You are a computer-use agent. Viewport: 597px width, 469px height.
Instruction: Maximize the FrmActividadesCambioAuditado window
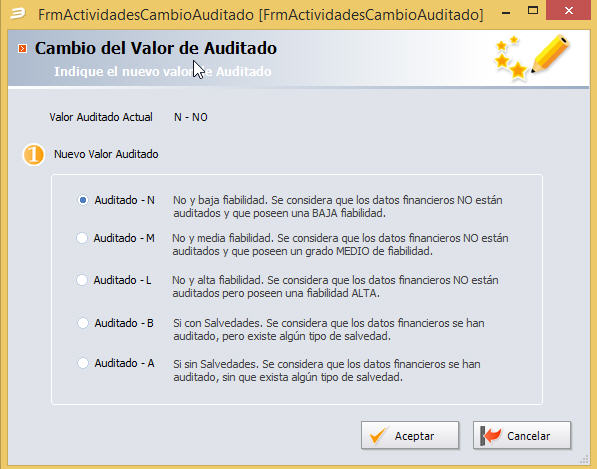[x=533, y=11]
